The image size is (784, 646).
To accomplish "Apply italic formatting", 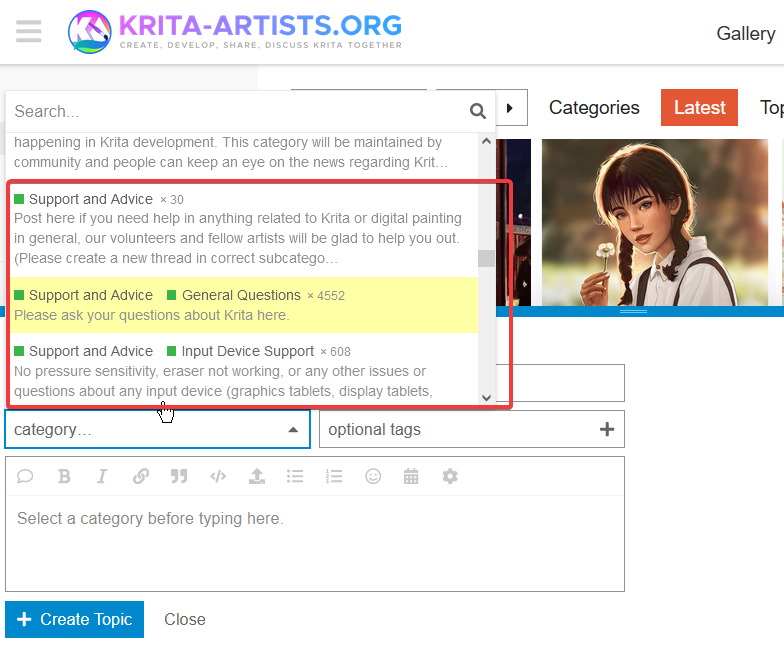I will (102, 476).
